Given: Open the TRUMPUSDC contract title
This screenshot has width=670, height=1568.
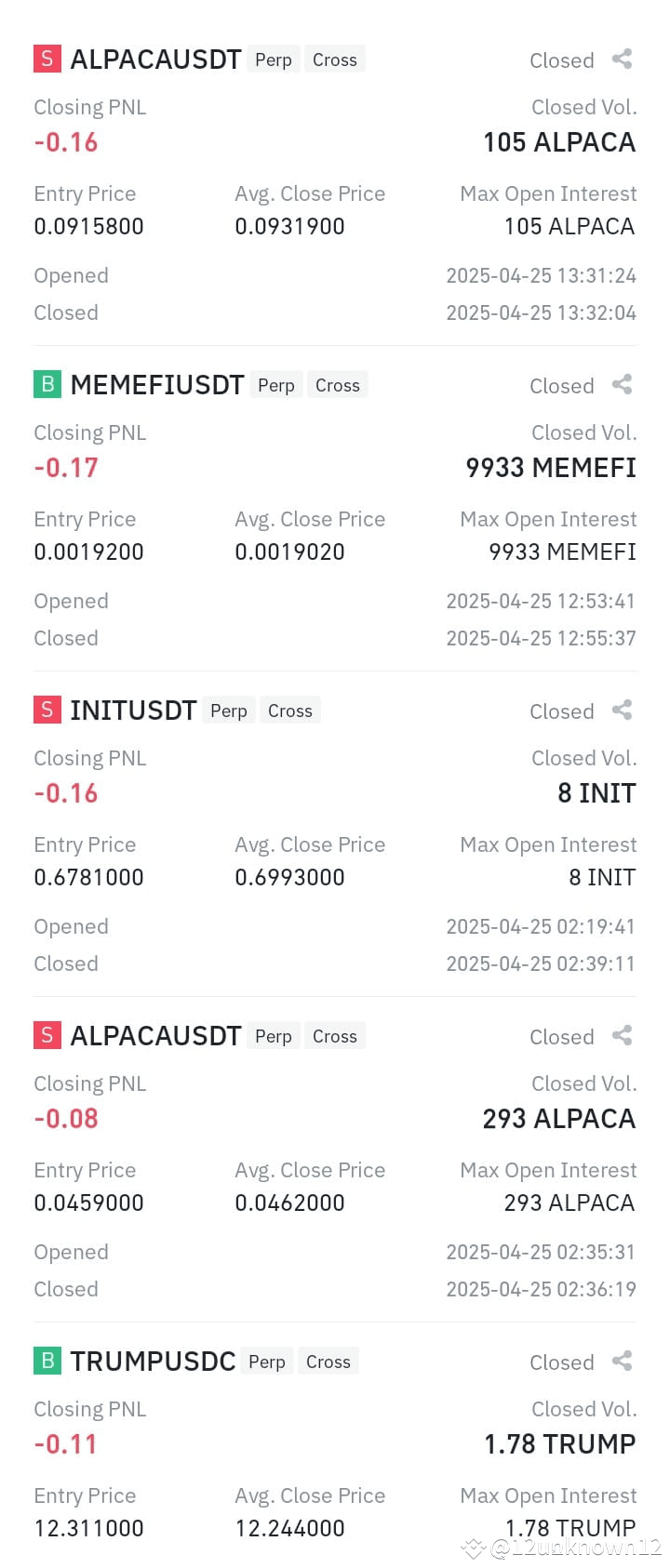Looking at the screenshot, I should [153, 1362].
